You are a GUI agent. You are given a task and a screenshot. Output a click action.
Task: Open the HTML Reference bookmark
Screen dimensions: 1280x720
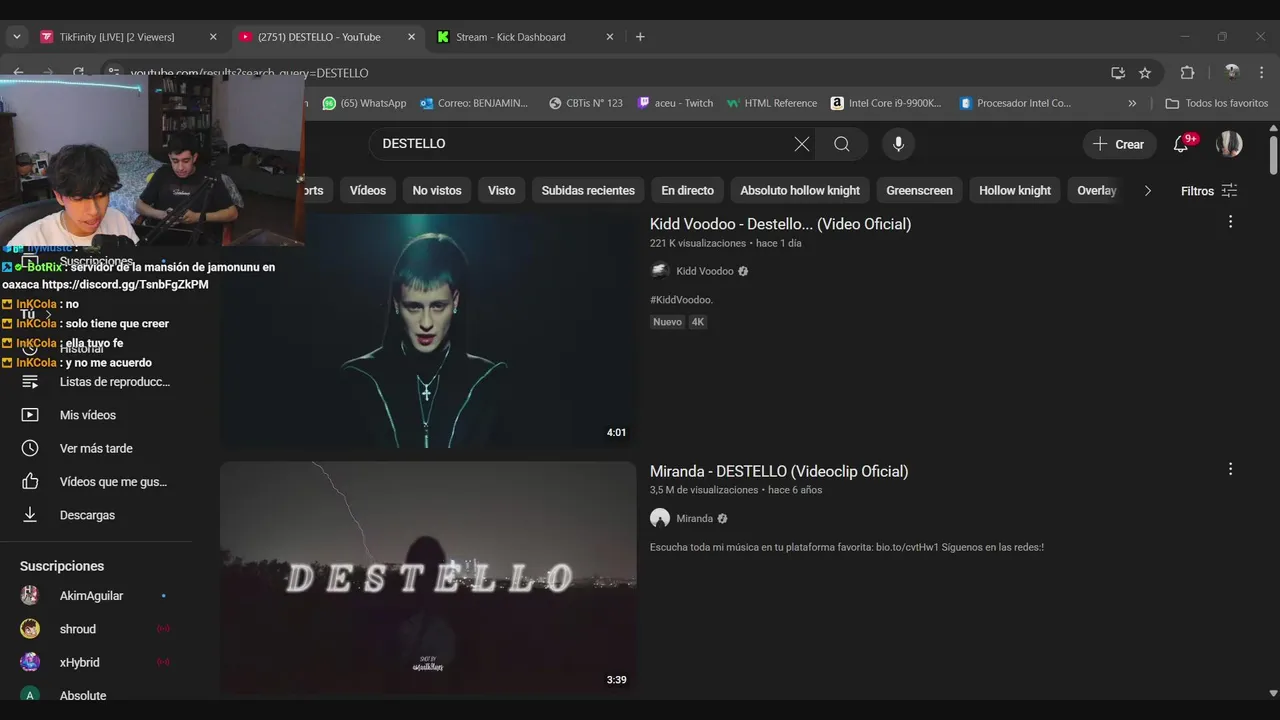[772, 103]
